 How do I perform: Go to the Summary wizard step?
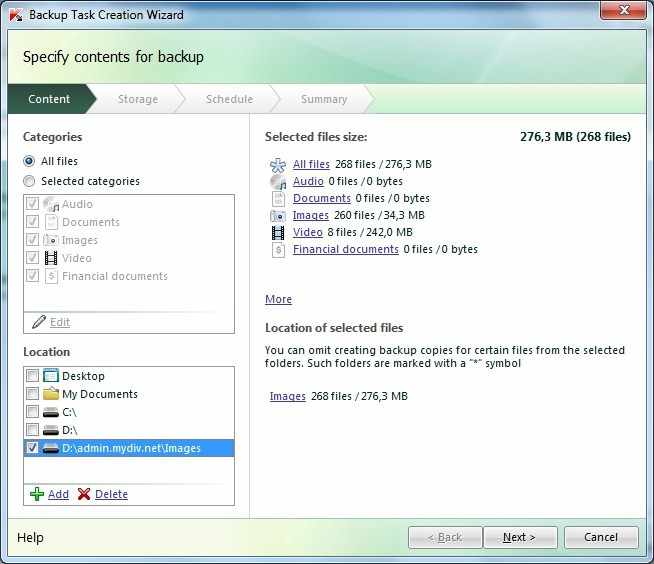click(324, 99)
